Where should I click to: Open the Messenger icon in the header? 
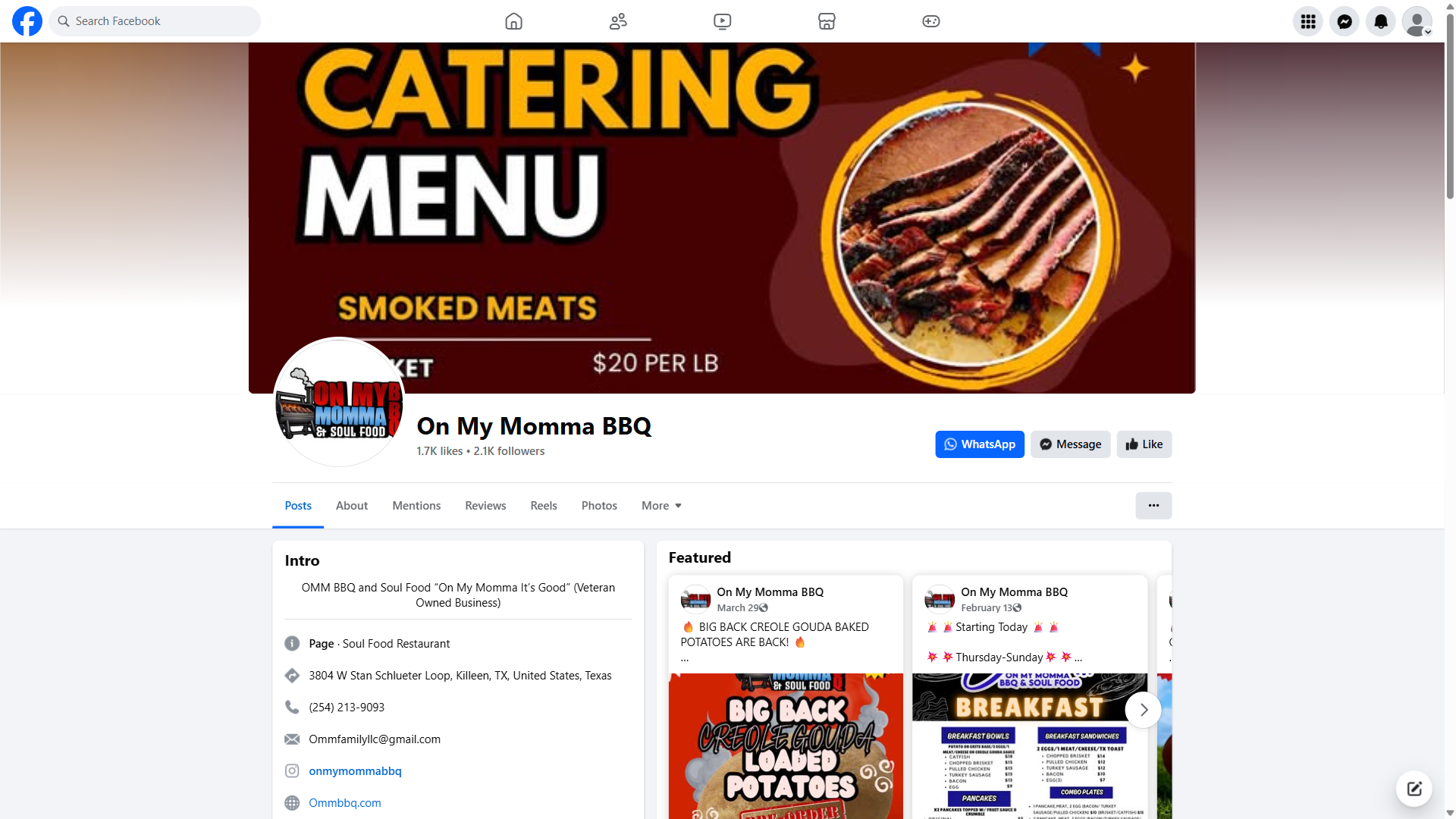1344,21
